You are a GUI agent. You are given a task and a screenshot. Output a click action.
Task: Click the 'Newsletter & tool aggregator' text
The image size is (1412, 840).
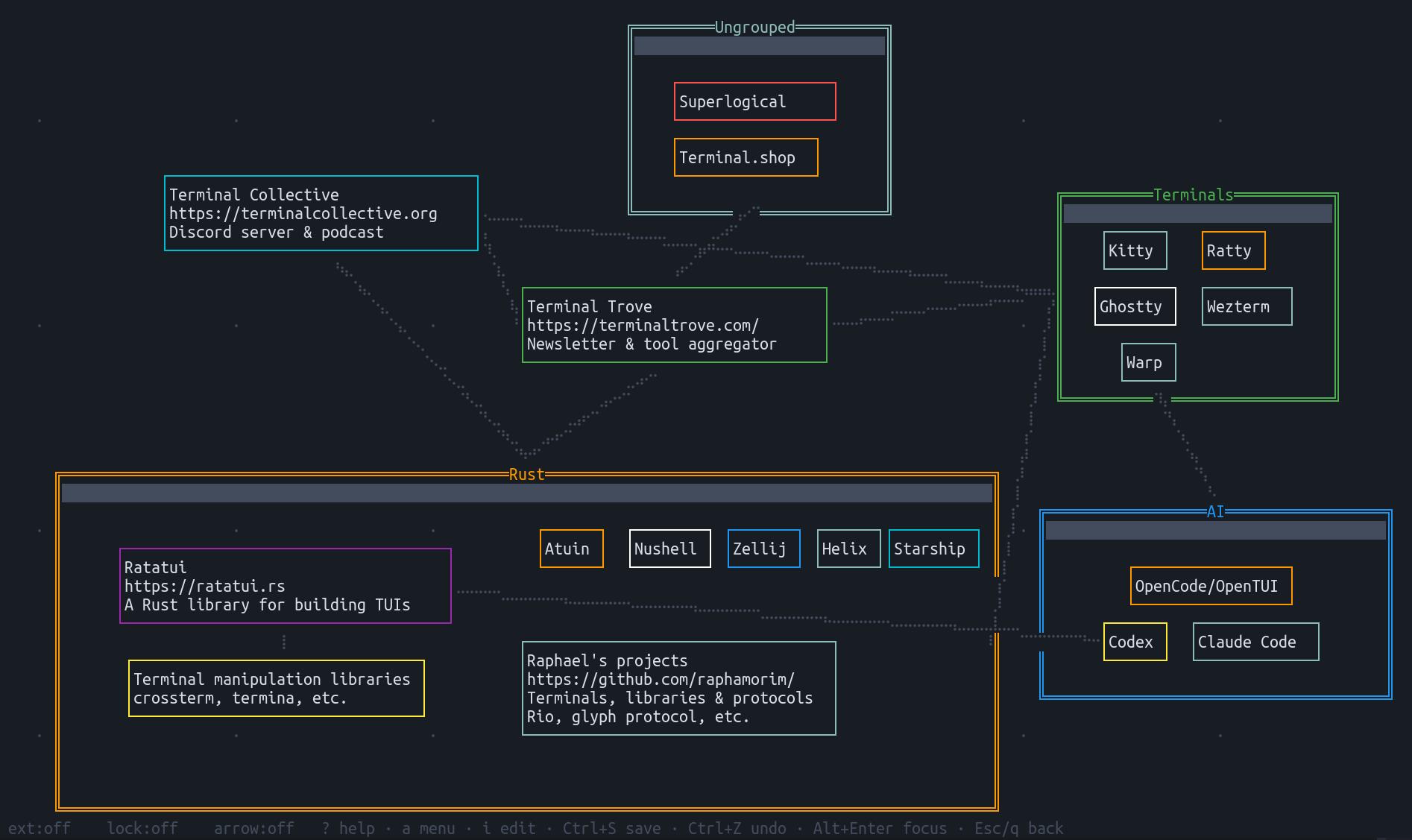652,344
